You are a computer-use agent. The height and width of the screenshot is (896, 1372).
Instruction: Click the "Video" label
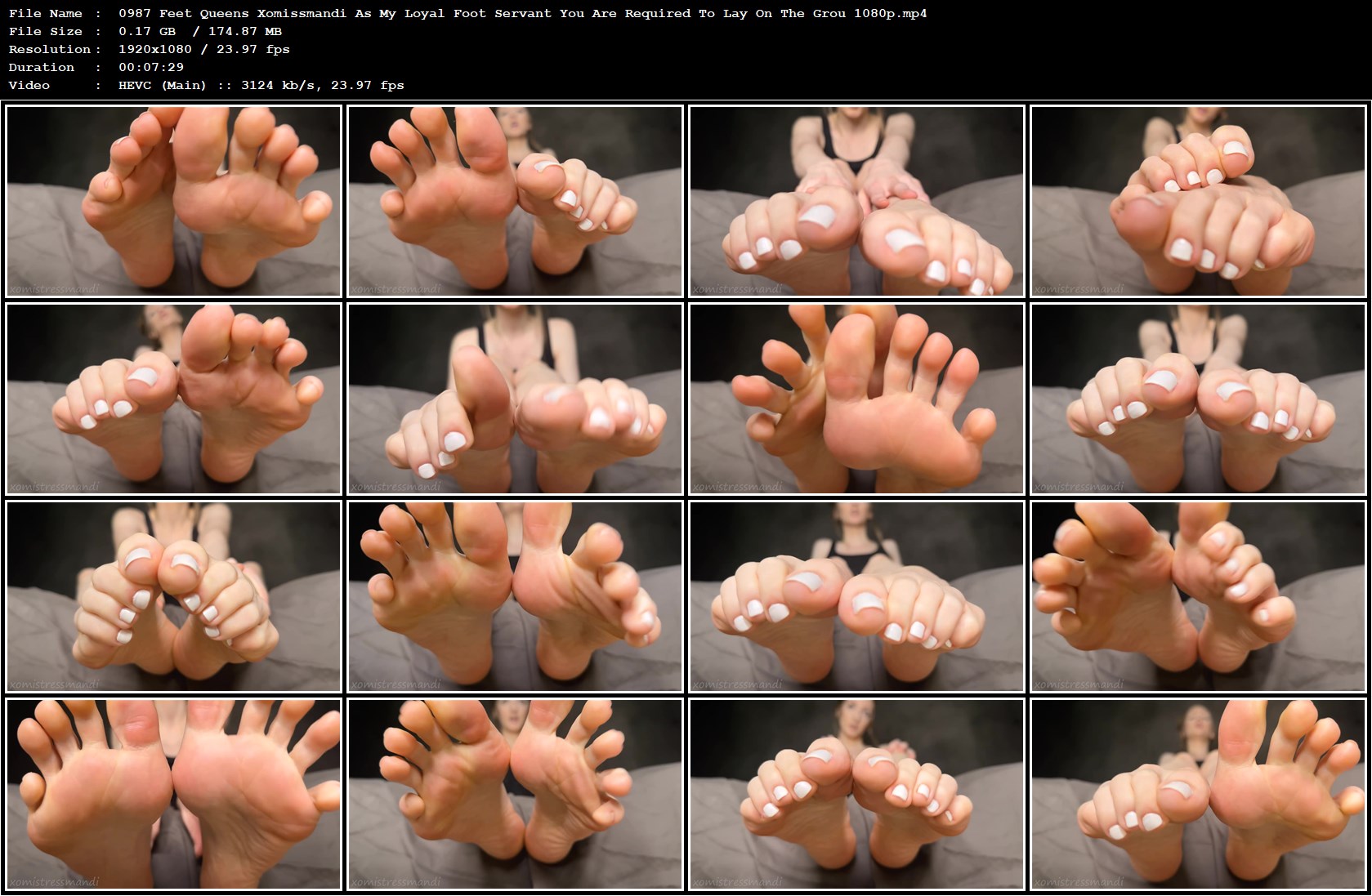click(x=29, y=85)
